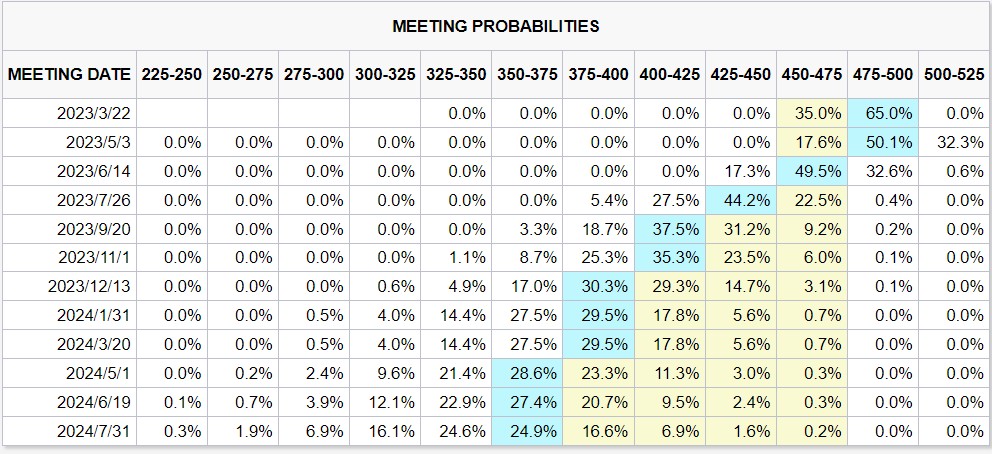Click the 2023/7/26 meeting date cell
Image resolution: width=992 pixels, height=454 pixels.
69,200
